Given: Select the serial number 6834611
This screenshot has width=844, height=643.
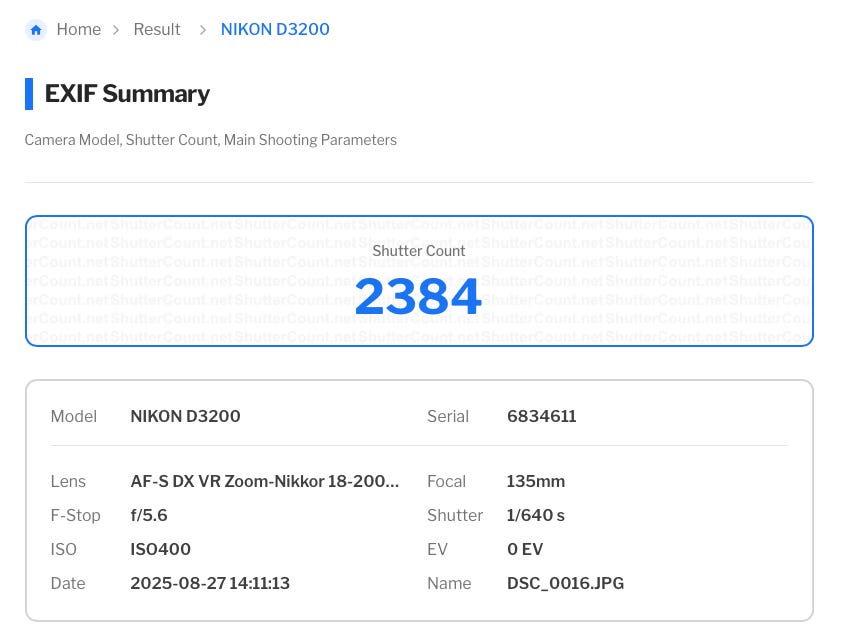Looking at the screenshot, I should tap(541, 417).
